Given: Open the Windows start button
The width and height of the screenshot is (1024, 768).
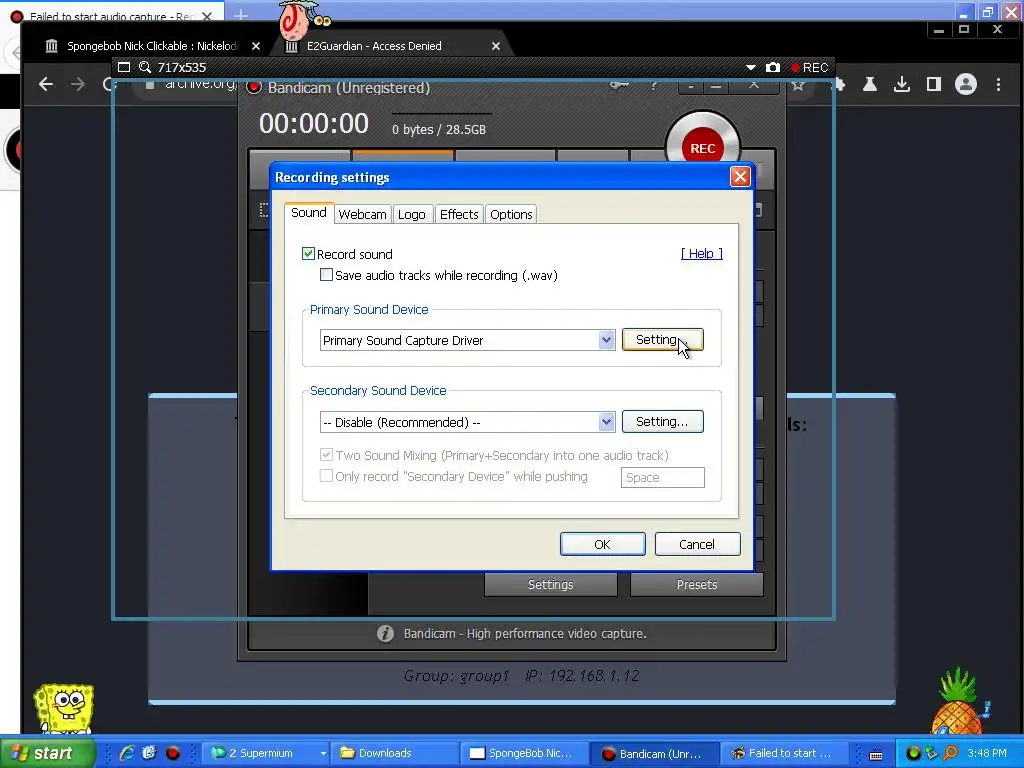Looking at the screenshot, I should pos(47,753).
